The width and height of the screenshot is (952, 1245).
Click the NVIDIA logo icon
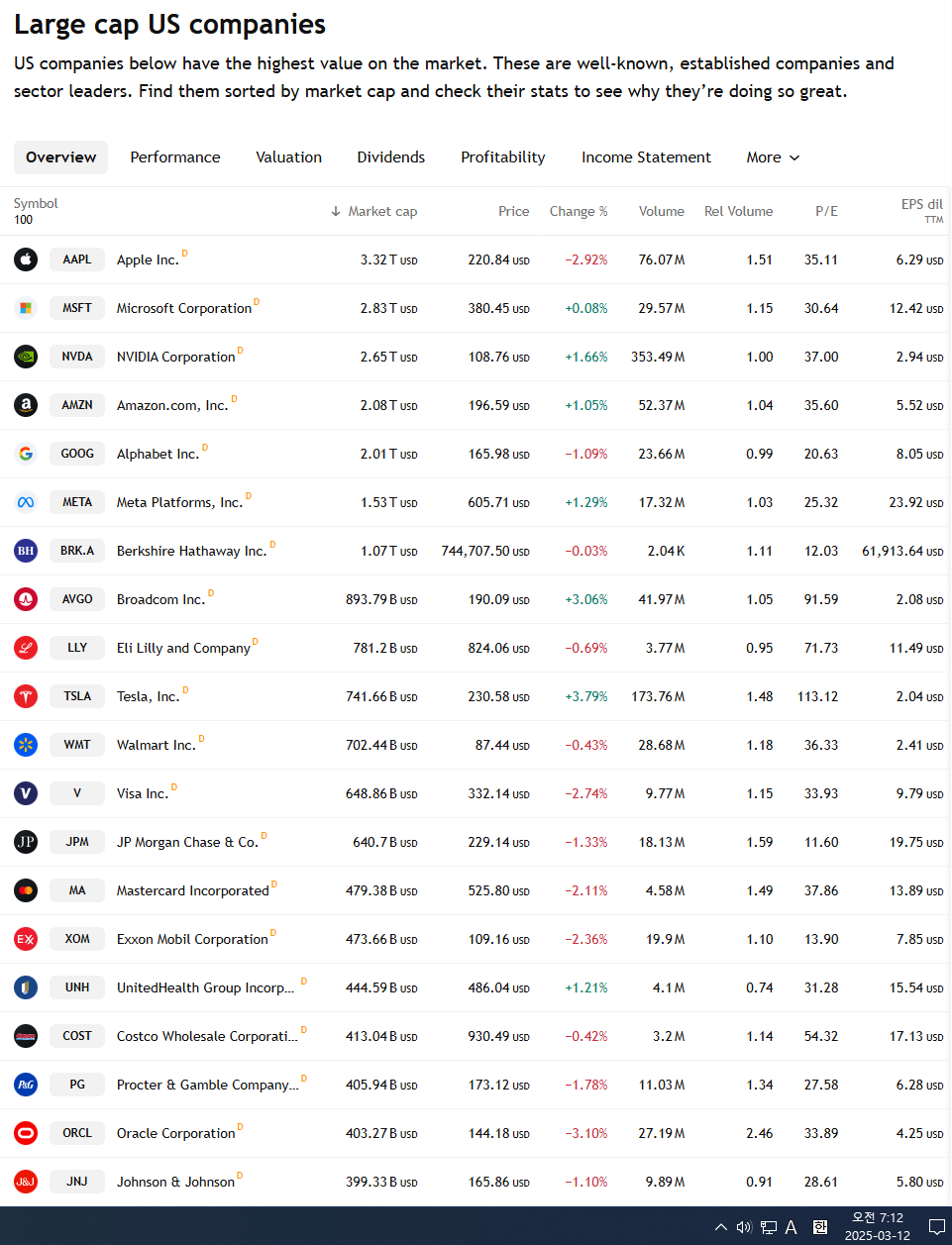(x=26, y=357)
